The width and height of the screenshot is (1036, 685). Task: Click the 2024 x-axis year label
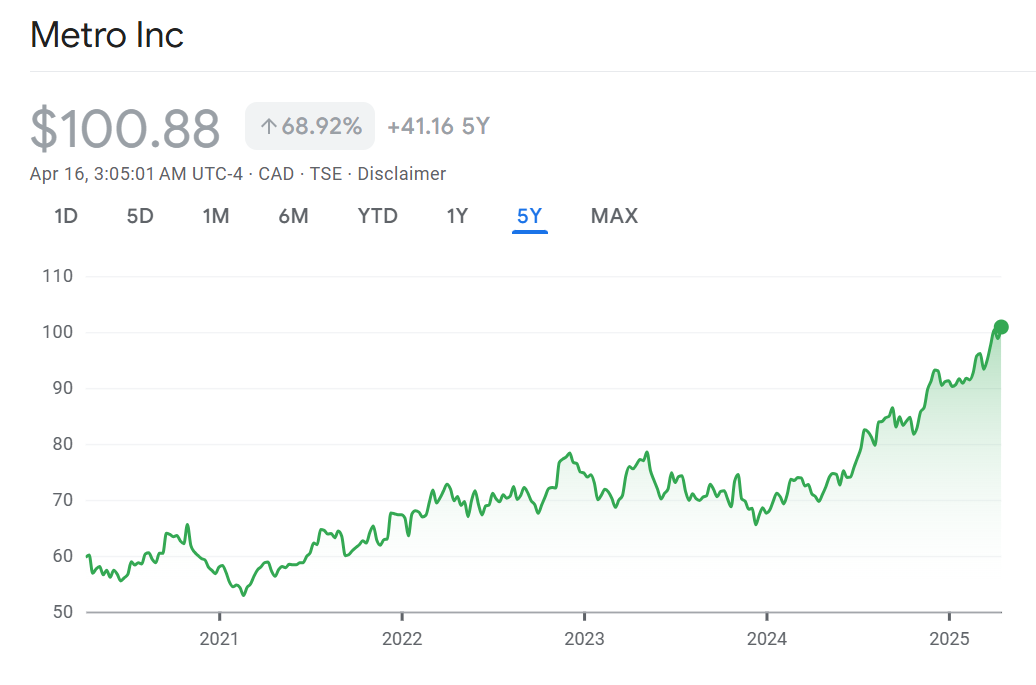pyautogui.click(x=766, y=639)
